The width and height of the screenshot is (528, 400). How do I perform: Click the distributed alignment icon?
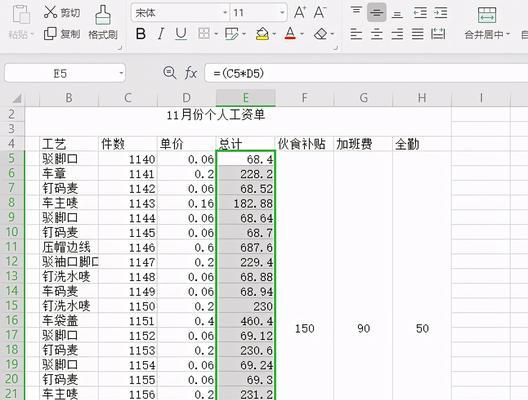pos(438,34)
